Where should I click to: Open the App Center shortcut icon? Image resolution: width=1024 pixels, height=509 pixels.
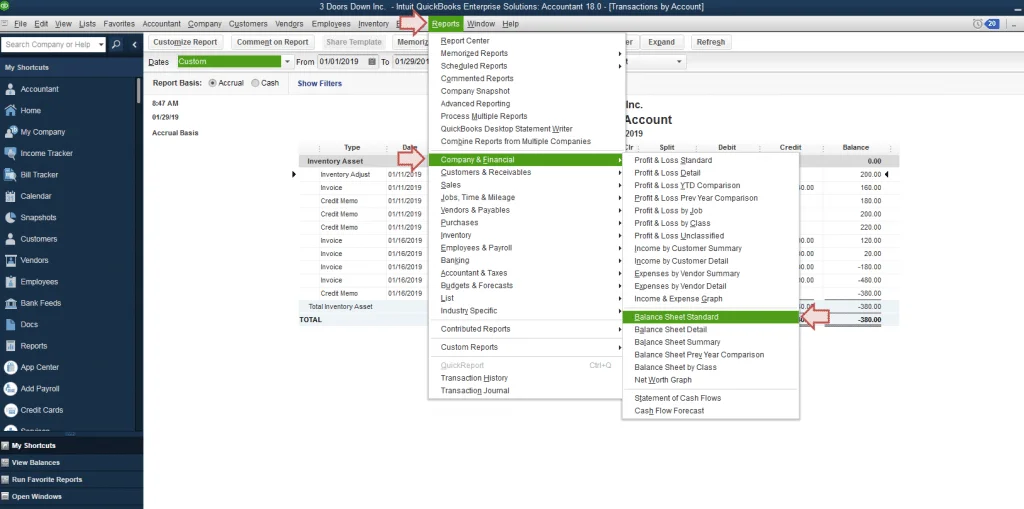[x=11, y=367]
